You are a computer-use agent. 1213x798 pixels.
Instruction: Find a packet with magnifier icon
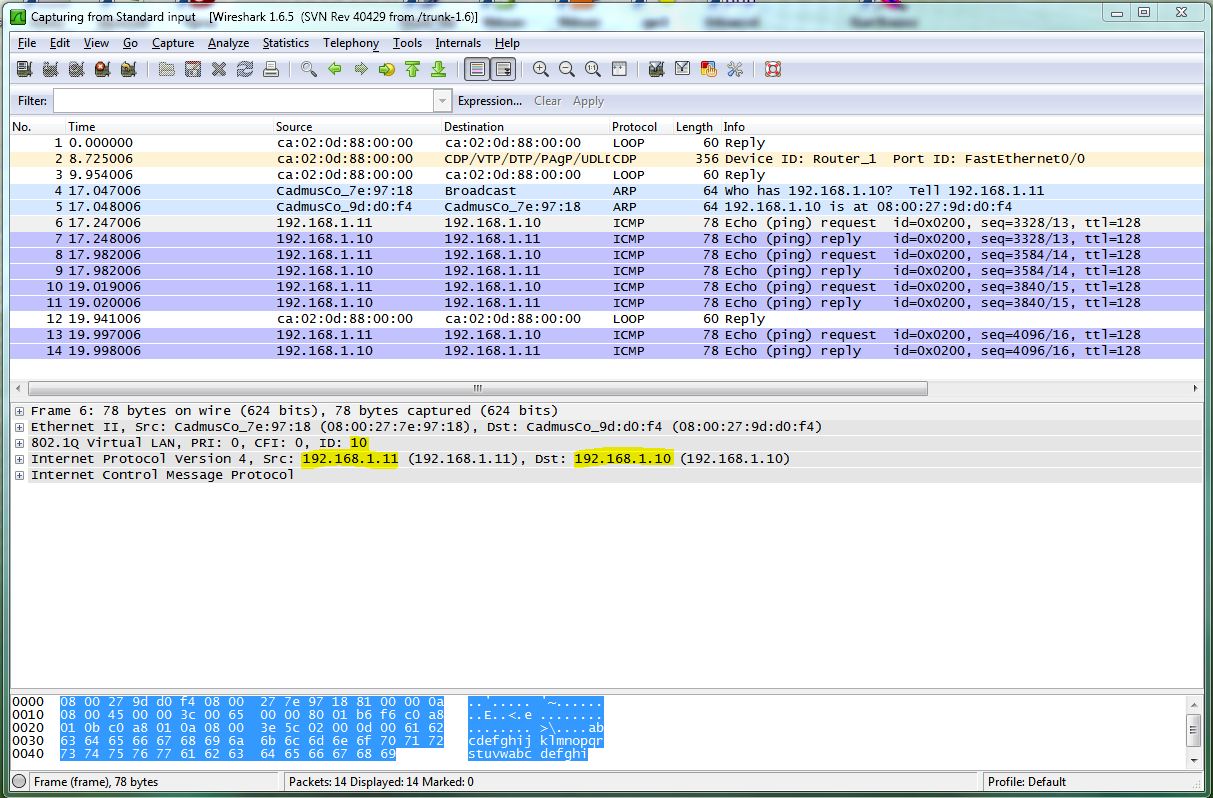309,69
